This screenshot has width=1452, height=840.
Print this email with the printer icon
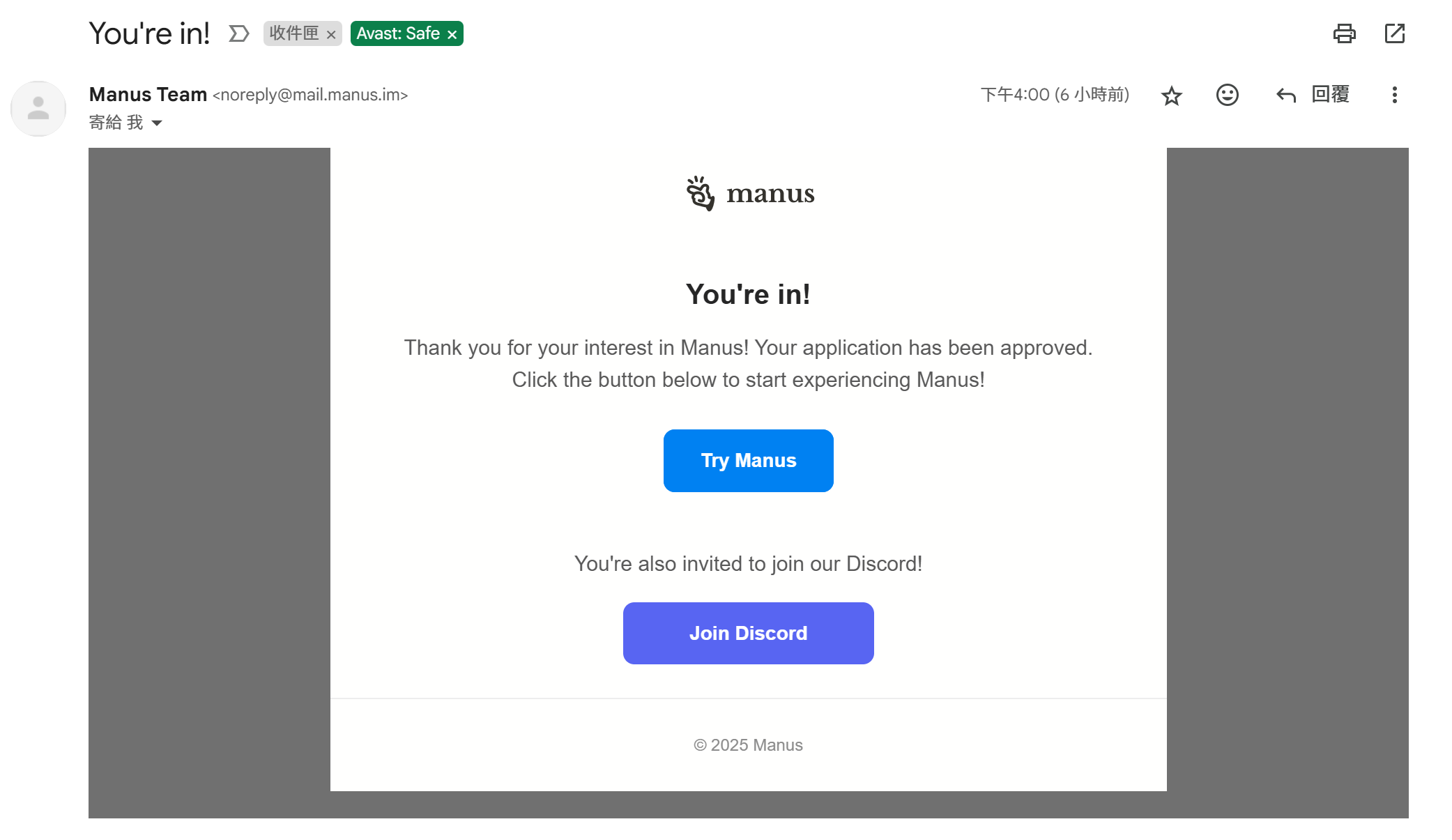(x=1344, y=33)
